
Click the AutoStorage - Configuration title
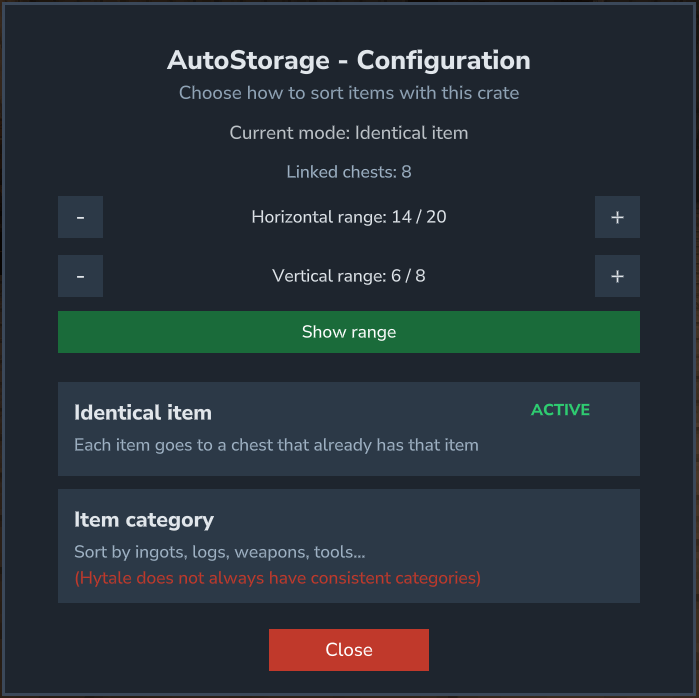(348, 60)
